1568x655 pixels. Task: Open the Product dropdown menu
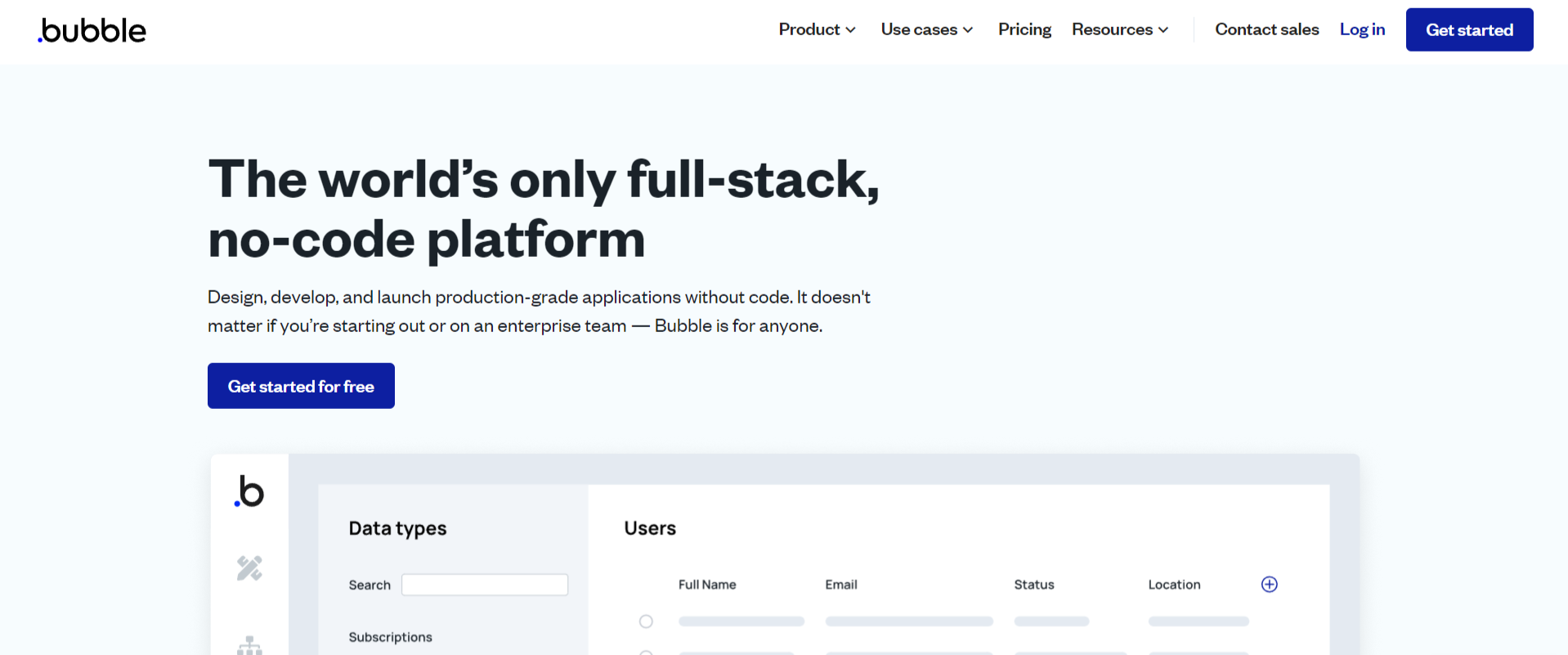817,29
